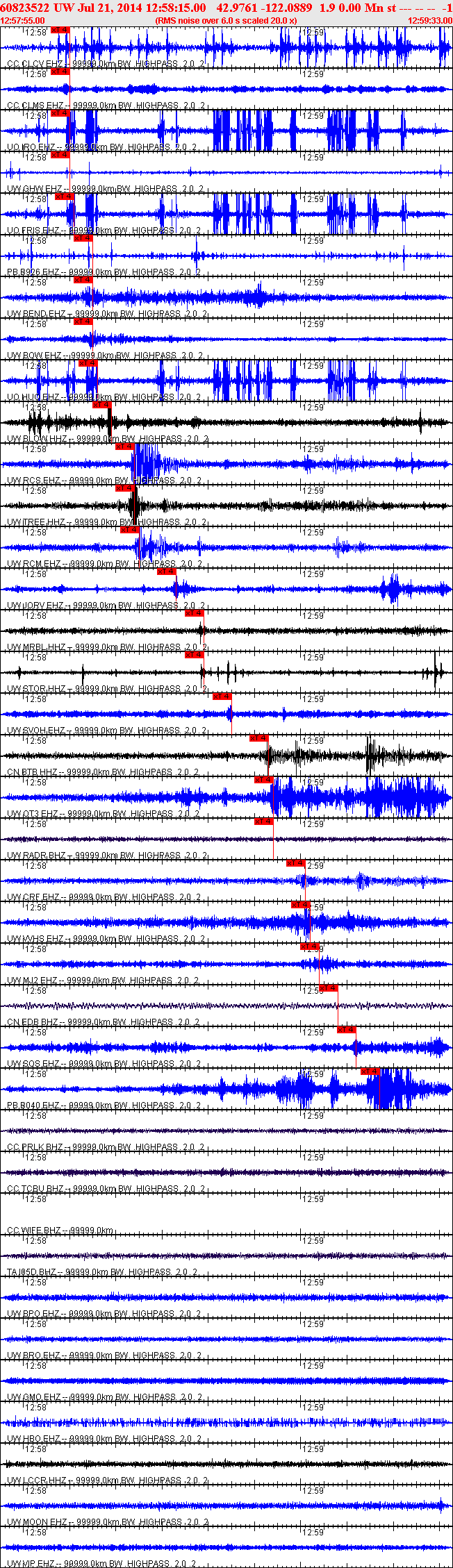Select the red pick marker on RCS trace
Image resolution: width=453 pixels, height=1568 pixels.
[125, 447]
